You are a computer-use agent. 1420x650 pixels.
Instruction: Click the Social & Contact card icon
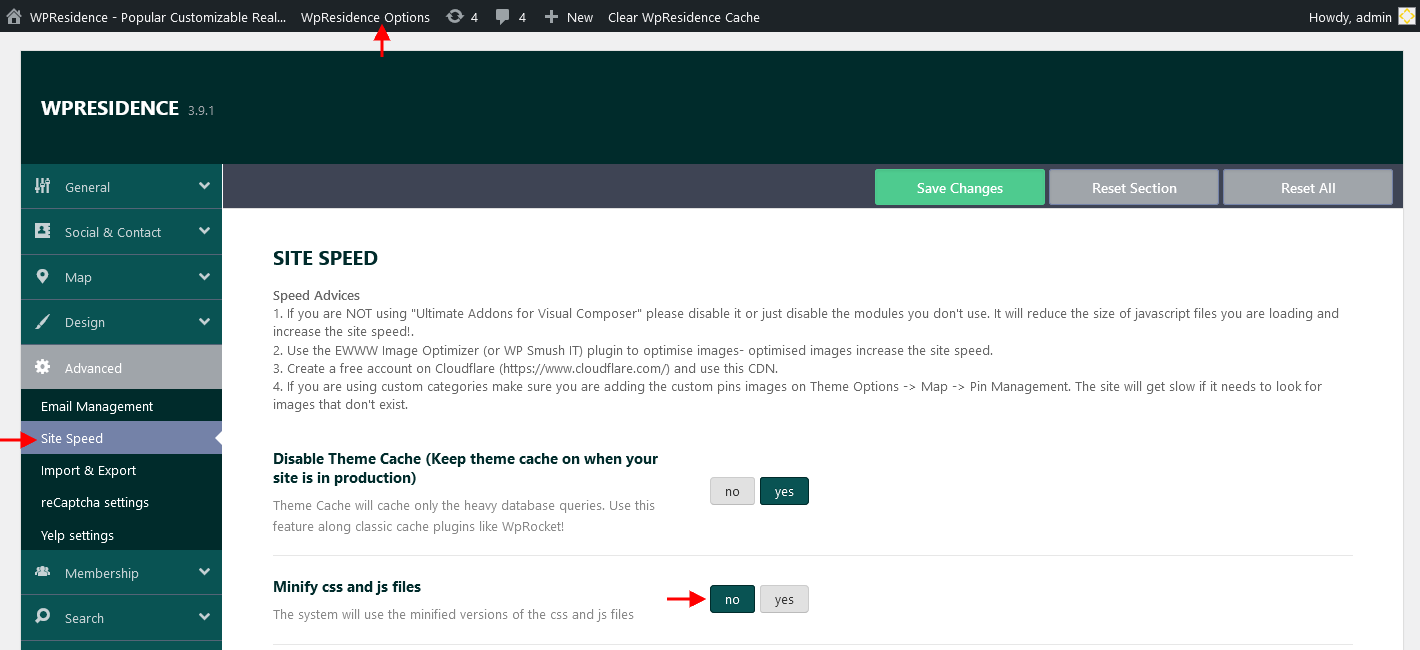pyautogui.click(x=42, y=231)
